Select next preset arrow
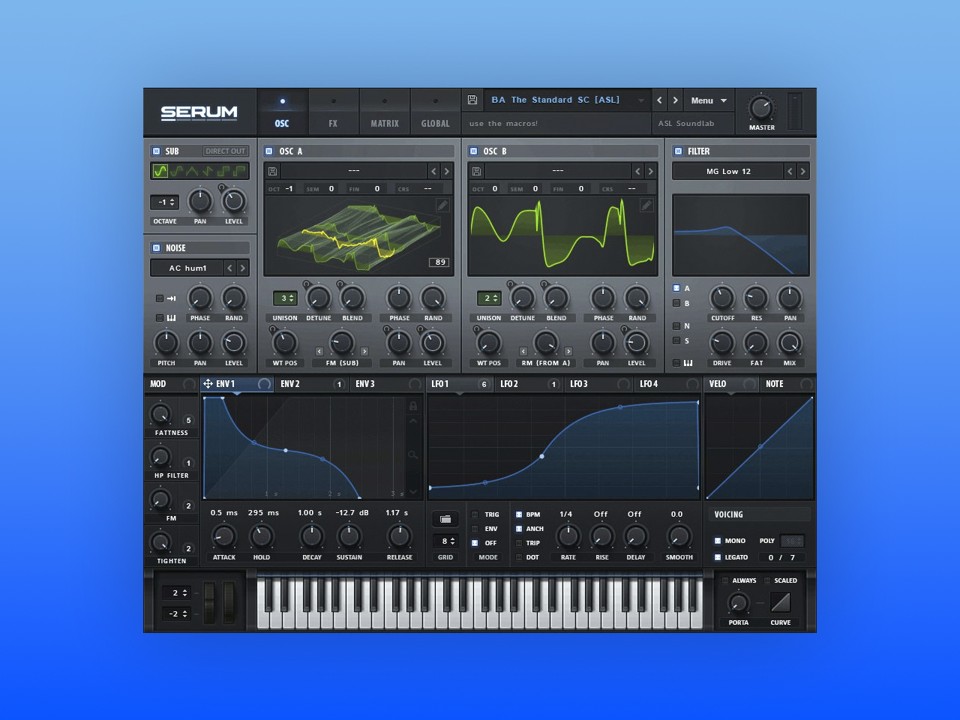 point(675,100)
